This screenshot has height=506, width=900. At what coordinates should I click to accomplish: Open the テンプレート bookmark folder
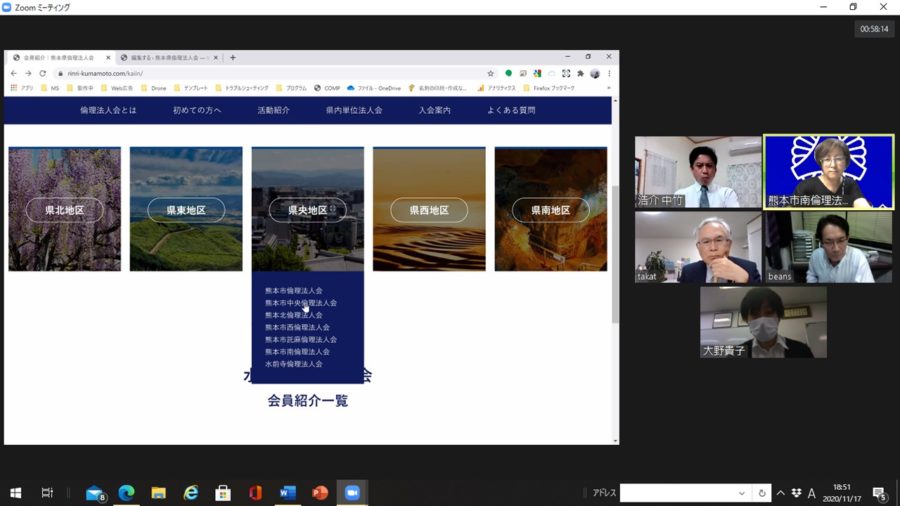(191, 88)
